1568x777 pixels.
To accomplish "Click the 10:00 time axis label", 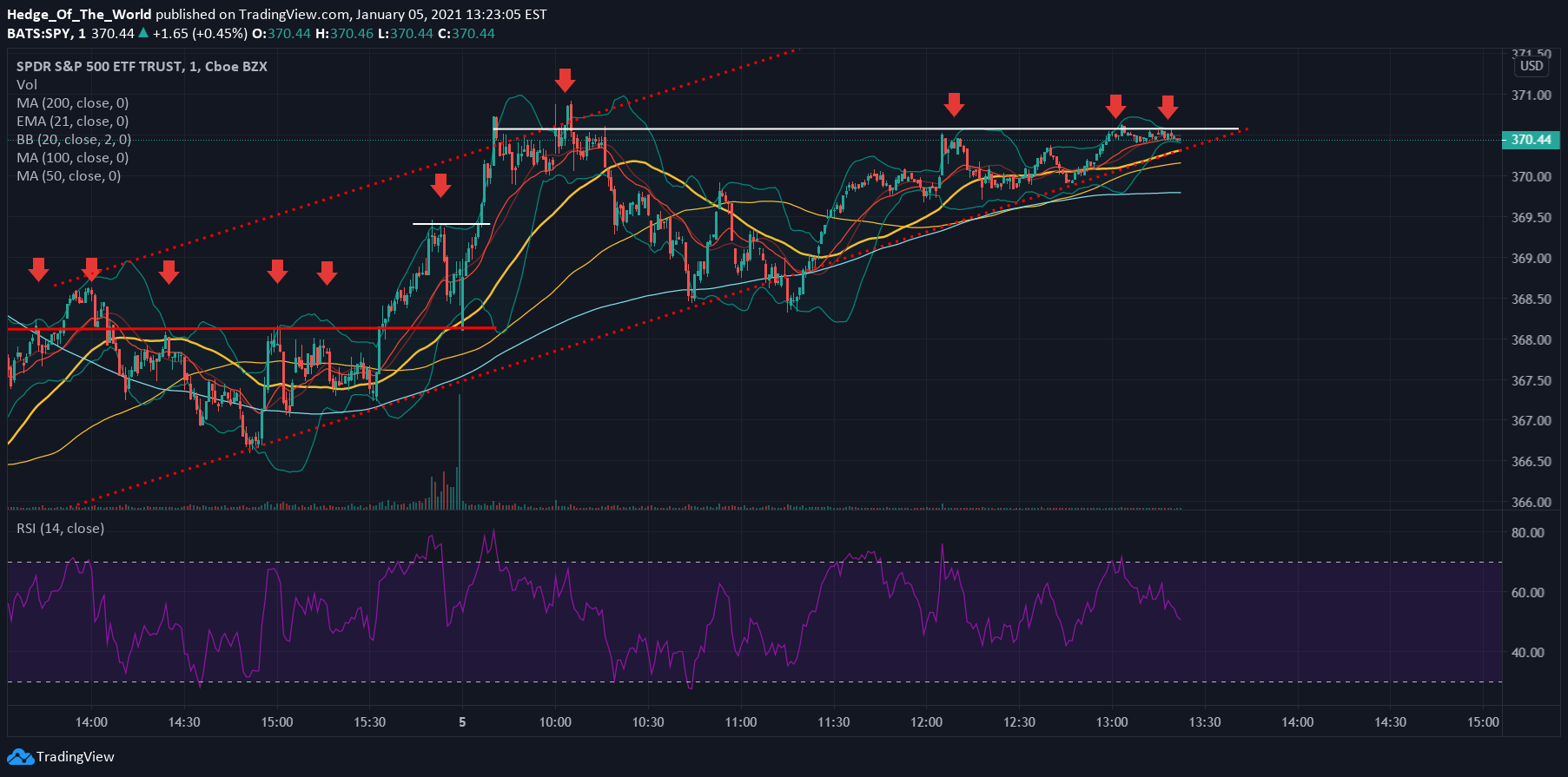I will pos(555,721).
